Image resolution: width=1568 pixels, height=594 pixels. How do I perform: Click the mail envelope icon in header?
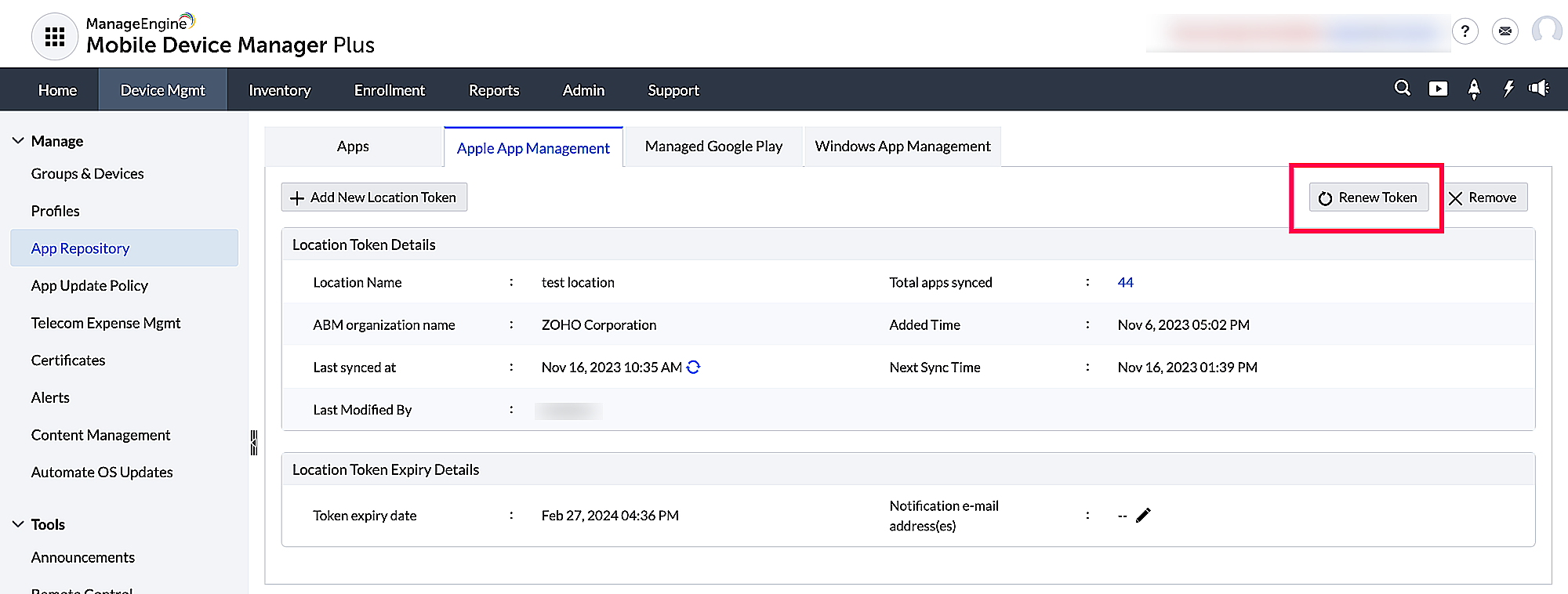[1504, 31]
